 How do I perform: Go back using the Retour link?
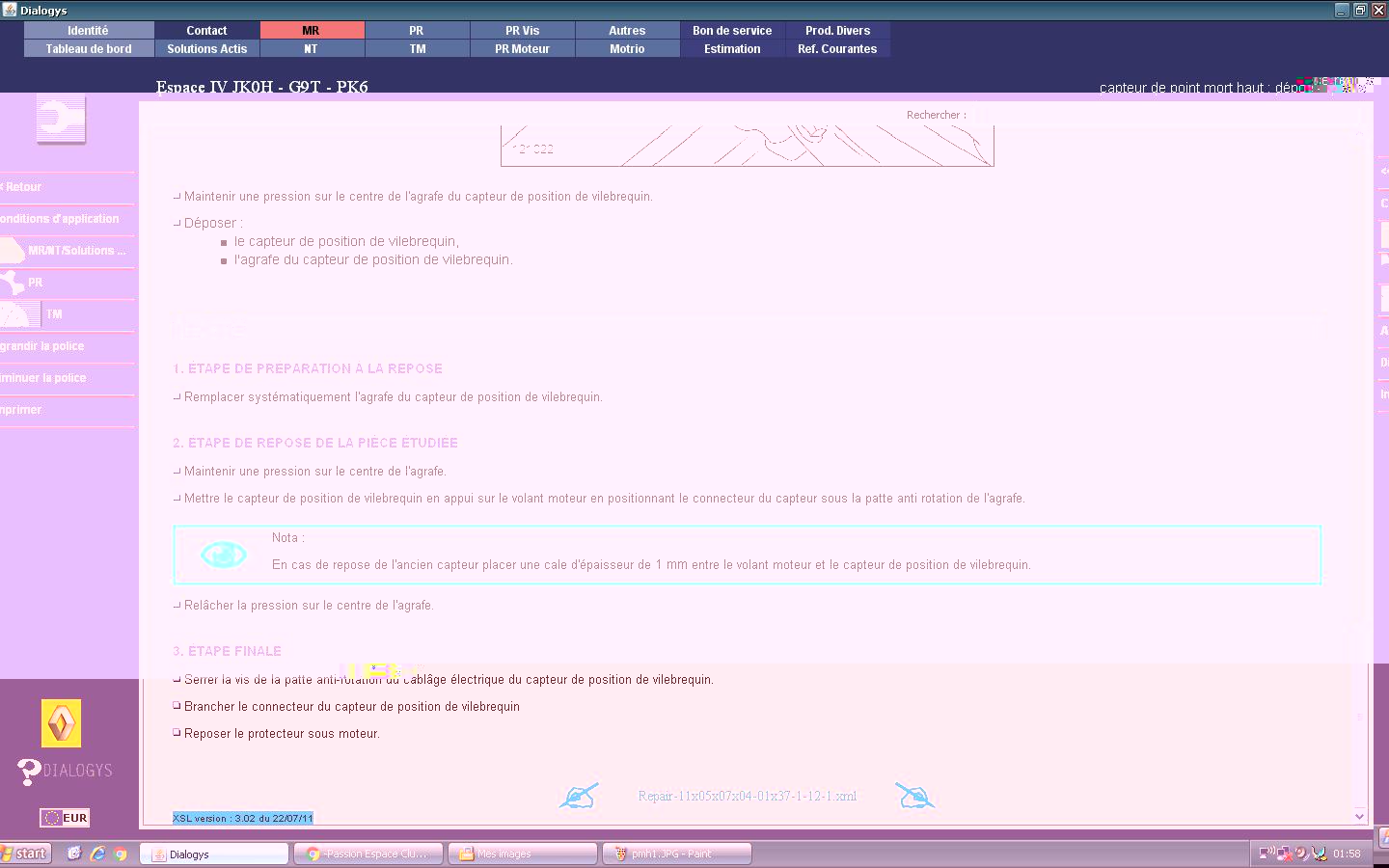click(23, 187)
